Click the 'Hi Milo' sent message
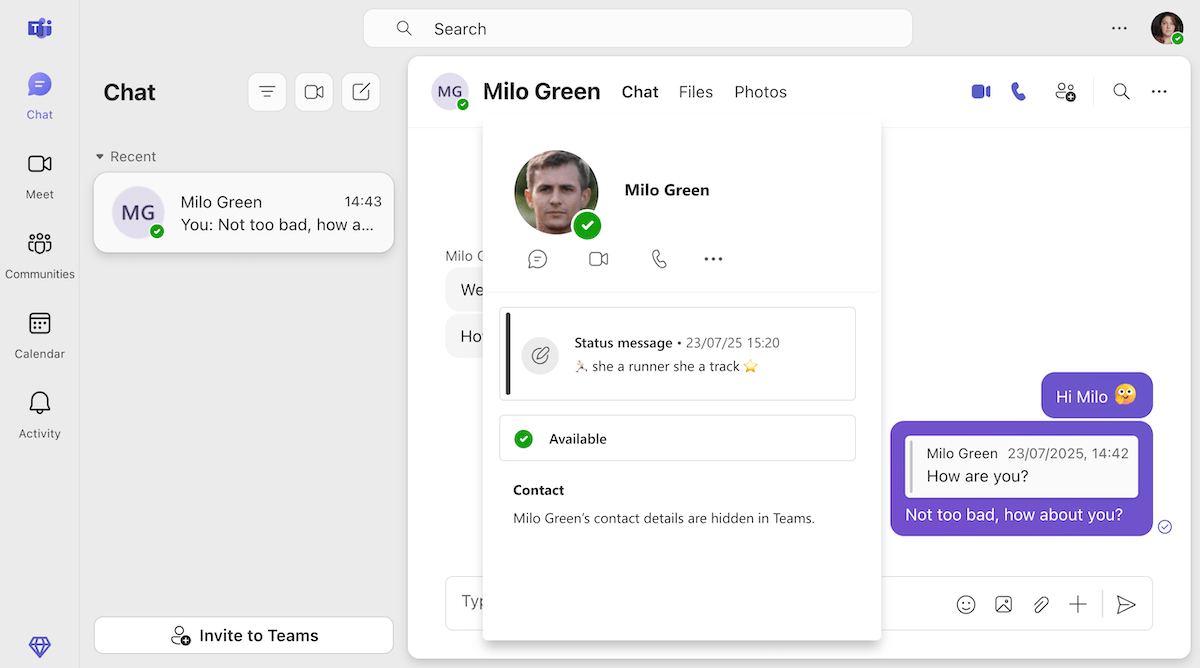Screen dimensions: 1200x668 click(x=1097, y=396)
